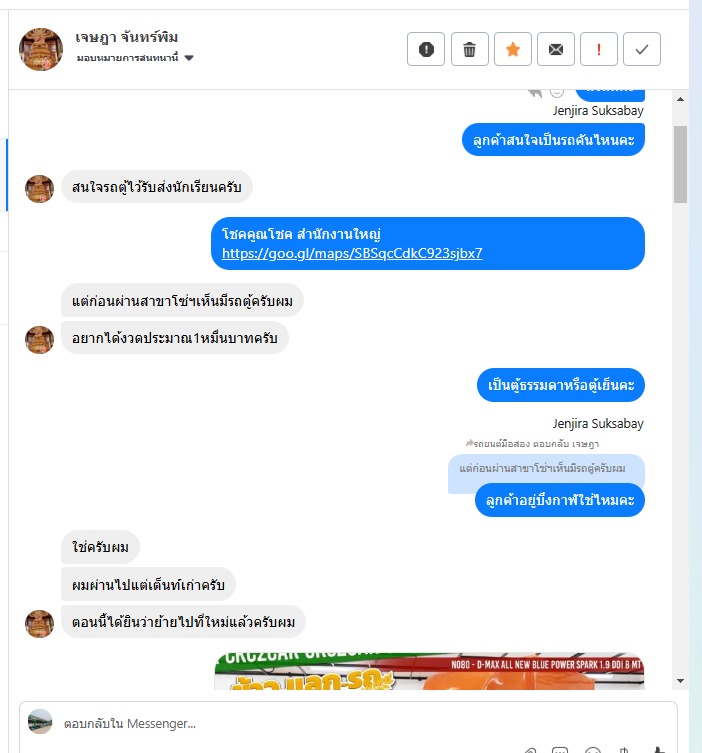Open the paperclip attachment icon
Screen dimensions: 702x753
tap(530, 750)
